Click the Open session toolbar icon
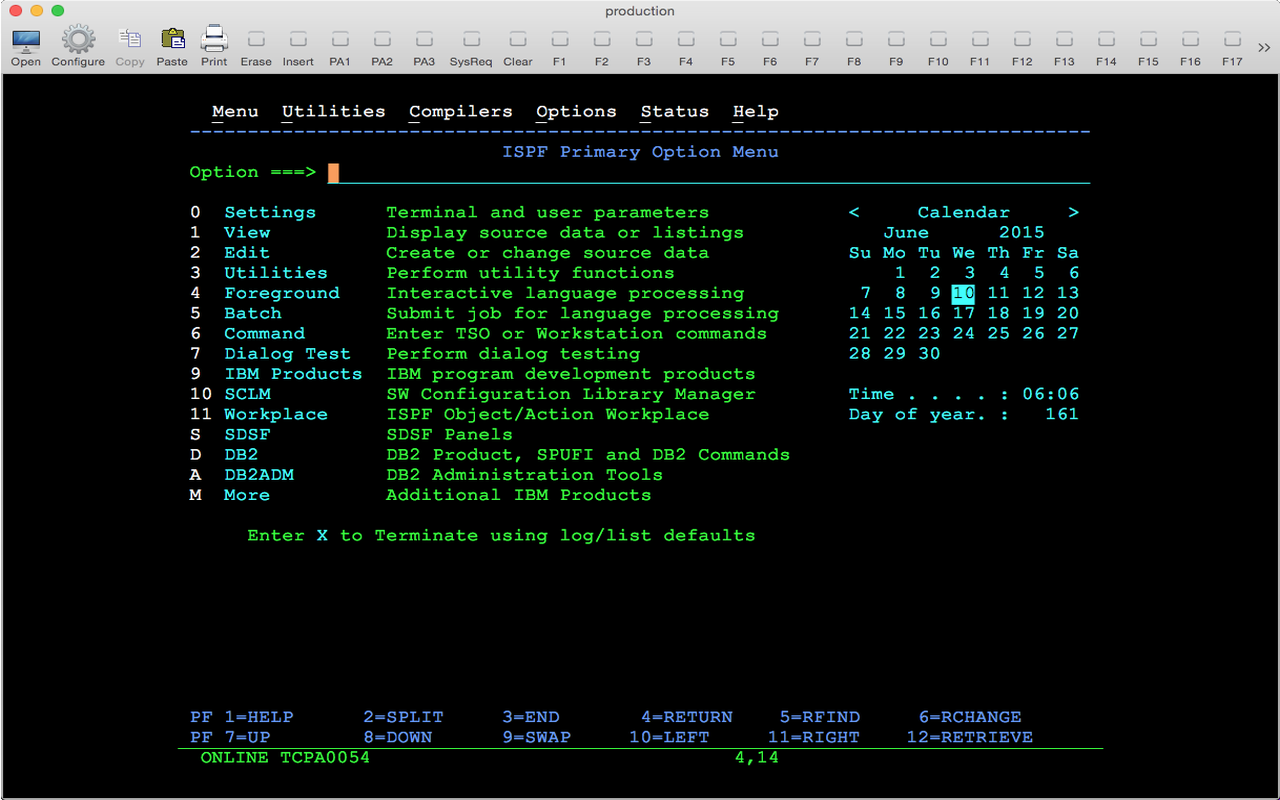Screen dimensions: 1280x800 (x=26, y=46)
